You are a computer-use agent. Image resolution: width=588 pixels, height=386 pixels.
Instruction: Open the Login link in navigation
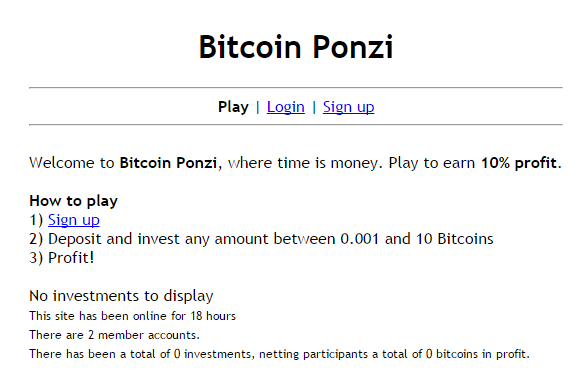pos(285,107)
